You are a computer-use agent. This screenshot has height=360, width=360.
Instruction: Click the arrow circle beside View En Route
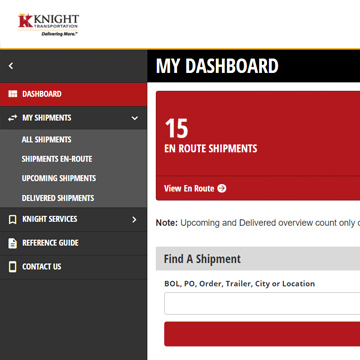click(x=222, y=188)
